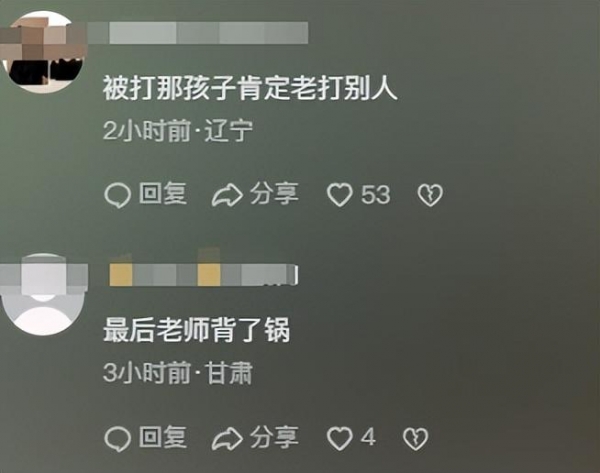Dislike the Liaoning comment with broken heart
600x473 pixels.
pos(430,195)
